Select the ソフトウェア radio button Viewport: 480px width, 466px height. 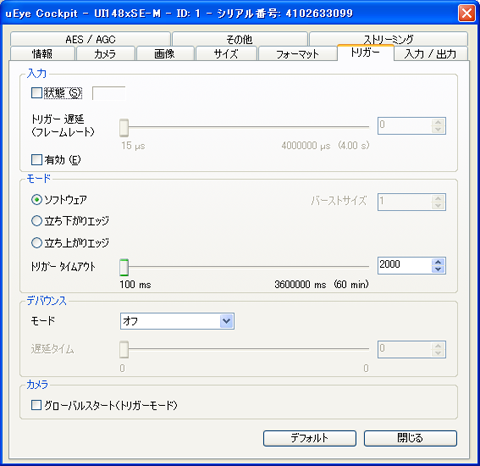[x=36, y=200]
